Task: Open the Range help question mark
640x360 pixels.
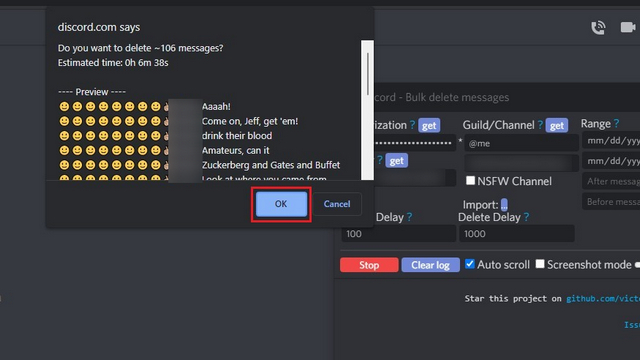Action: pos(616,123)
